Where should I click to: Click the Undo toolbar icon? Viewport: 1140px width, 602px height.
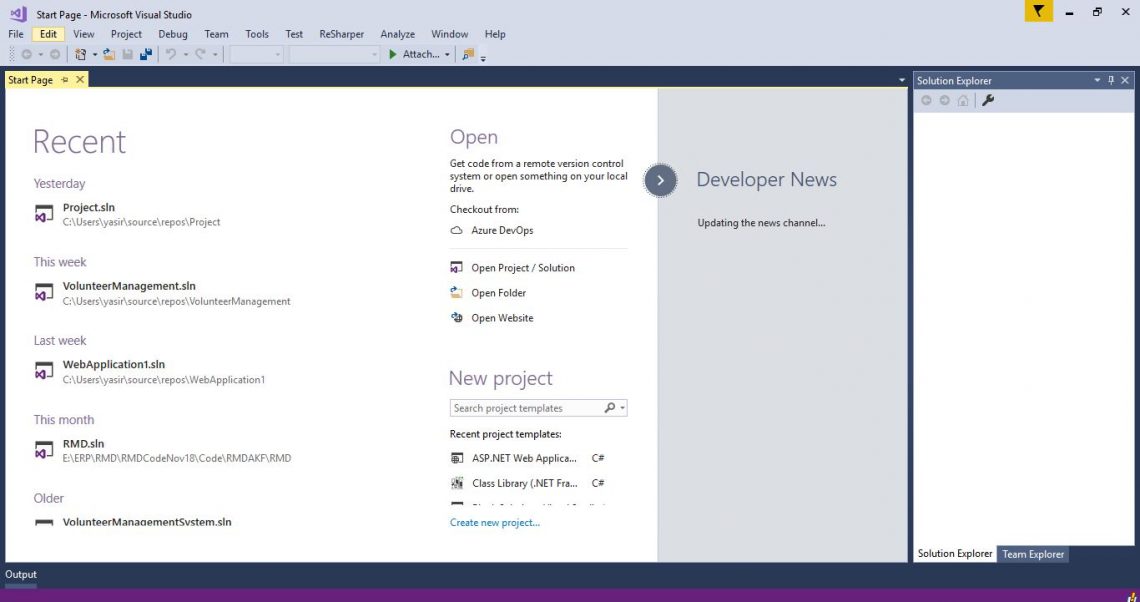point(171,55)
